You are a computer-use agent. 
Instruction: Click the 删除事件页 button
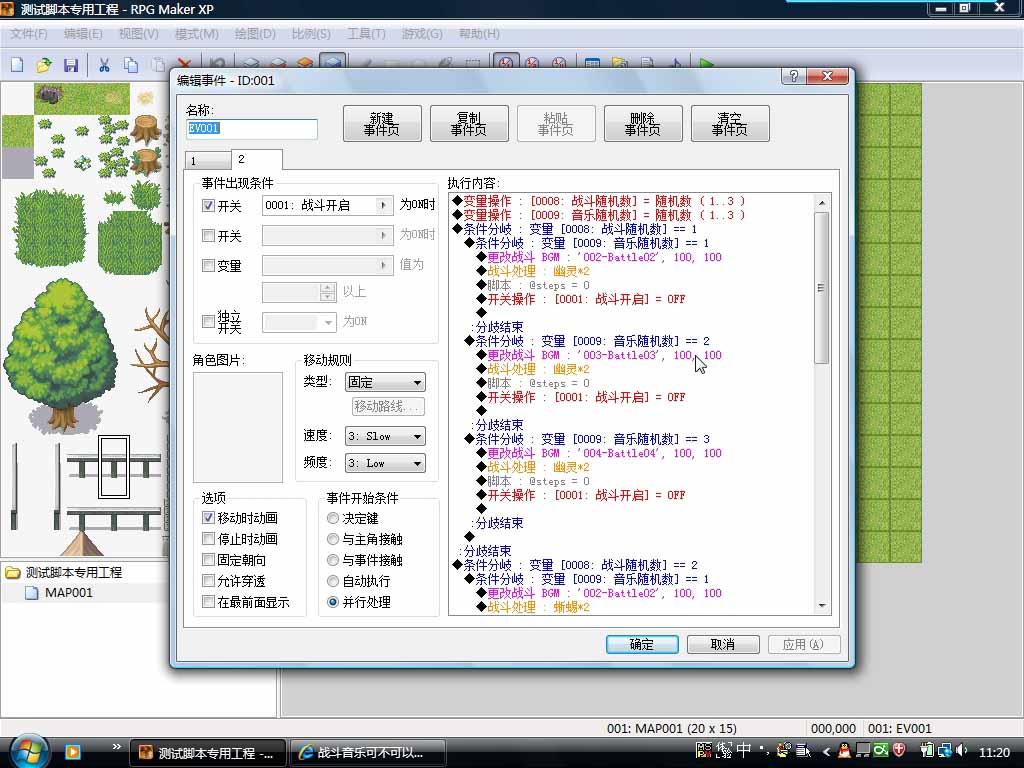tap(643, 123)
